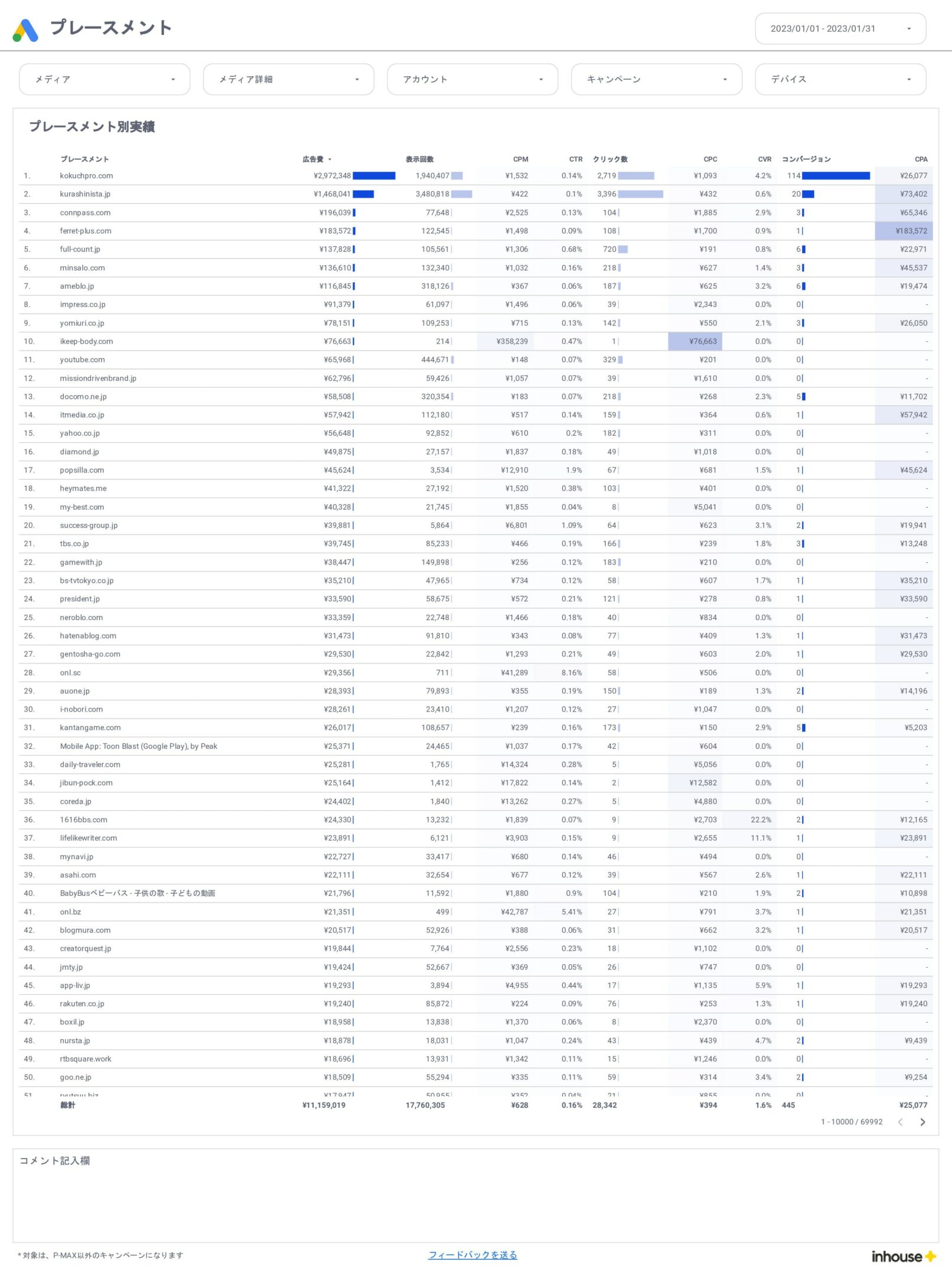Sort table by コンバージョン column header

[806, 159]
